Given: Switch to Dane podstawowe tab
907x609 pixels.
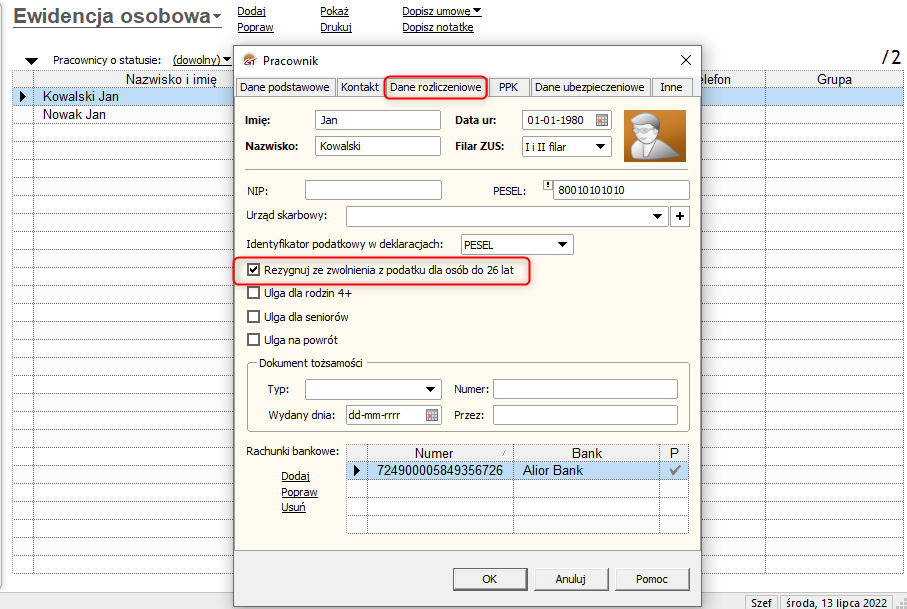Looking at the screenshot, I should coord(285,87).
